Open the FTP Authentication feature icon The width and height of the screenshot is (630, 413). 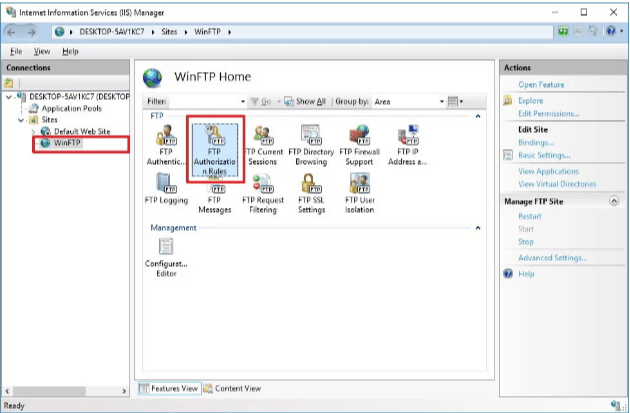tap(166, 144)
